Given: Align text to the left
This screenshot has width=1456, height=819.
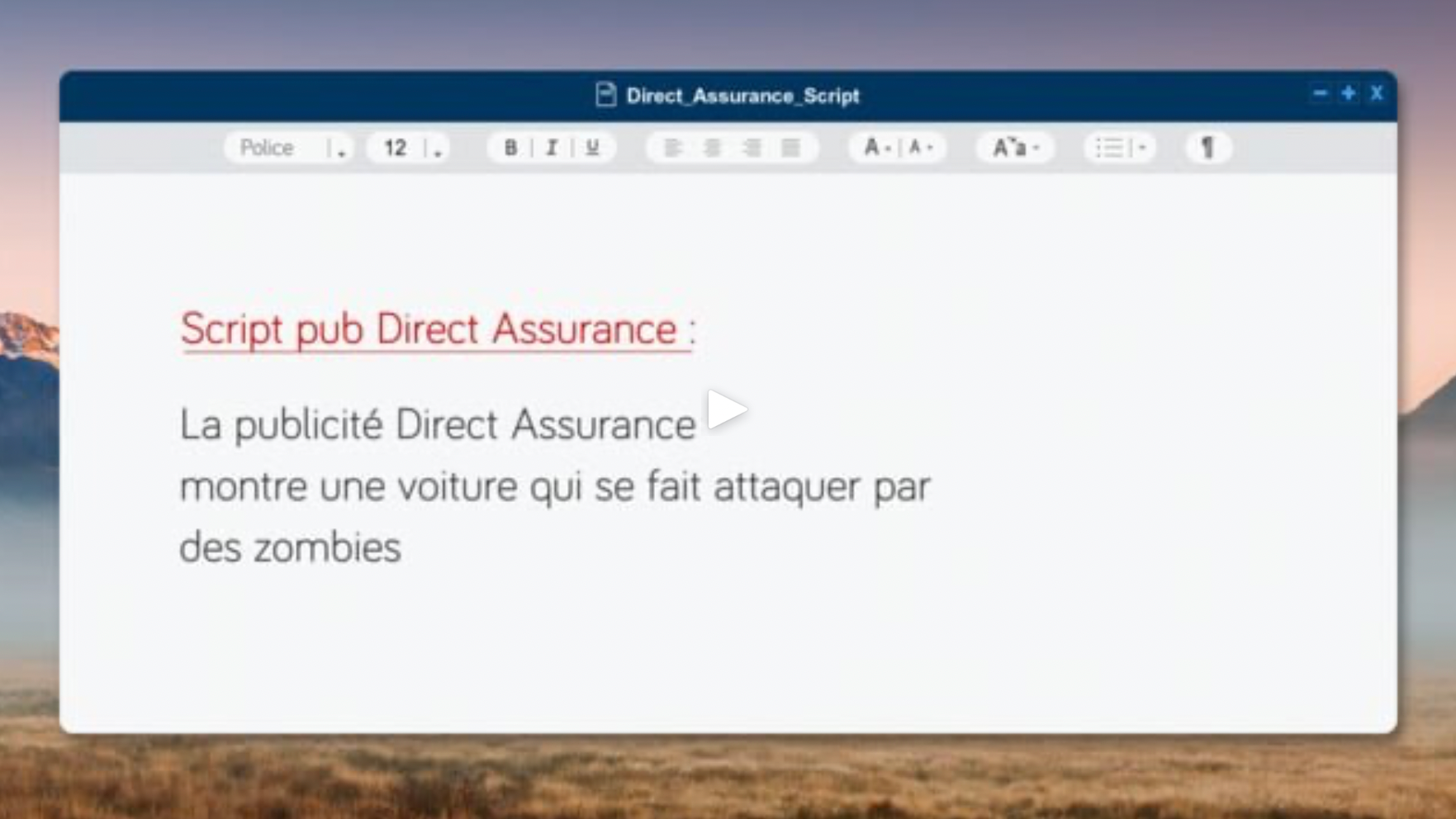Looking at the screenshot, I should (x=672, y=148).
